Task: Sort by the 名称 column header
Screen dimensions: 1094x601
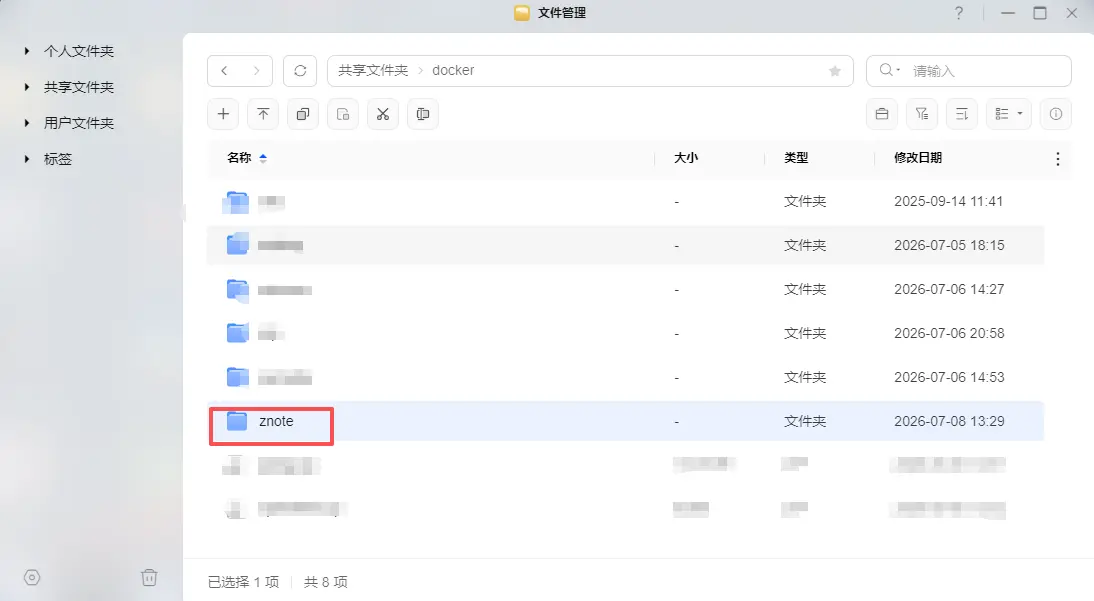Action: 239,158
